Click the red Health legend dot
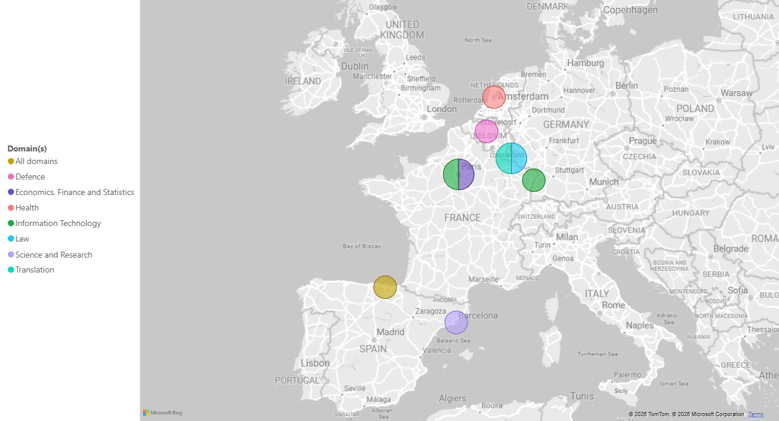The height and width of the screenshot is (421, 779). click(x=11, y=207)
